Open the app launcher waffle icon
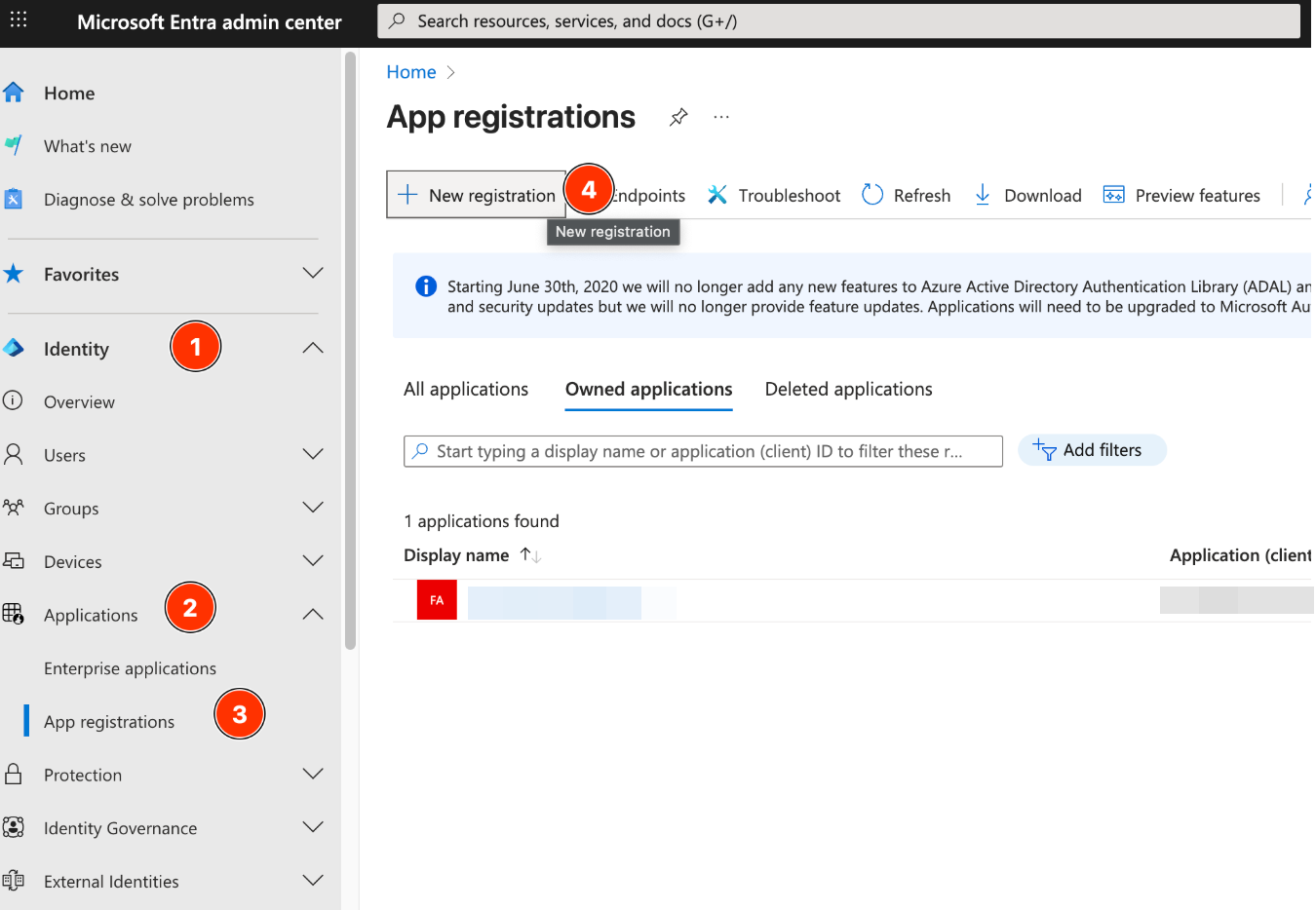This screenshot has width=1316, height=910. click(x=19, y=19)
